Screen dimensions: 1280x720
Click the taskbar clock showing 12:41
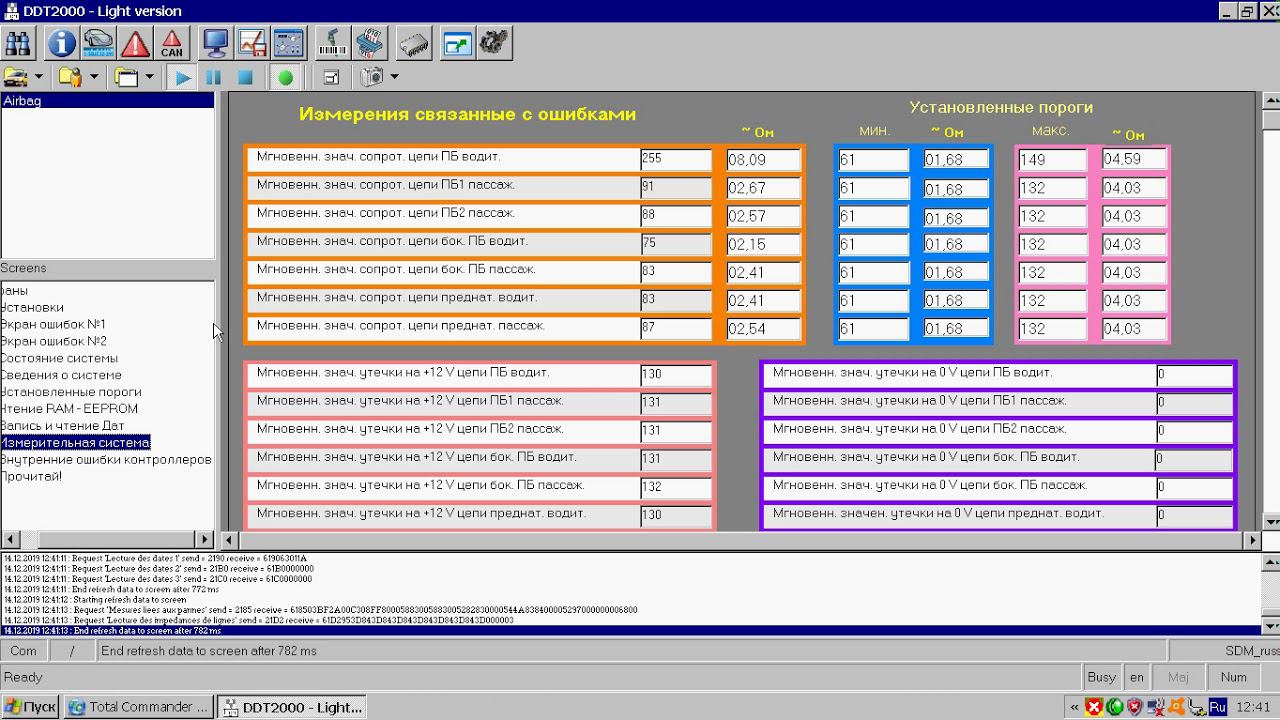point(1253,707)
